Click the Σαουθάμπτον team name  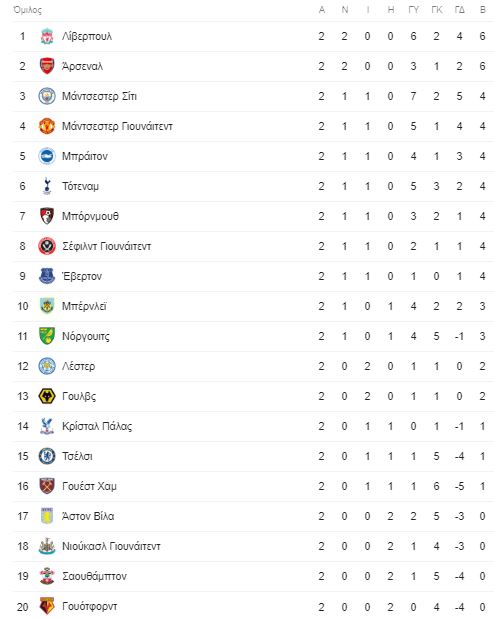click(94, 576)
